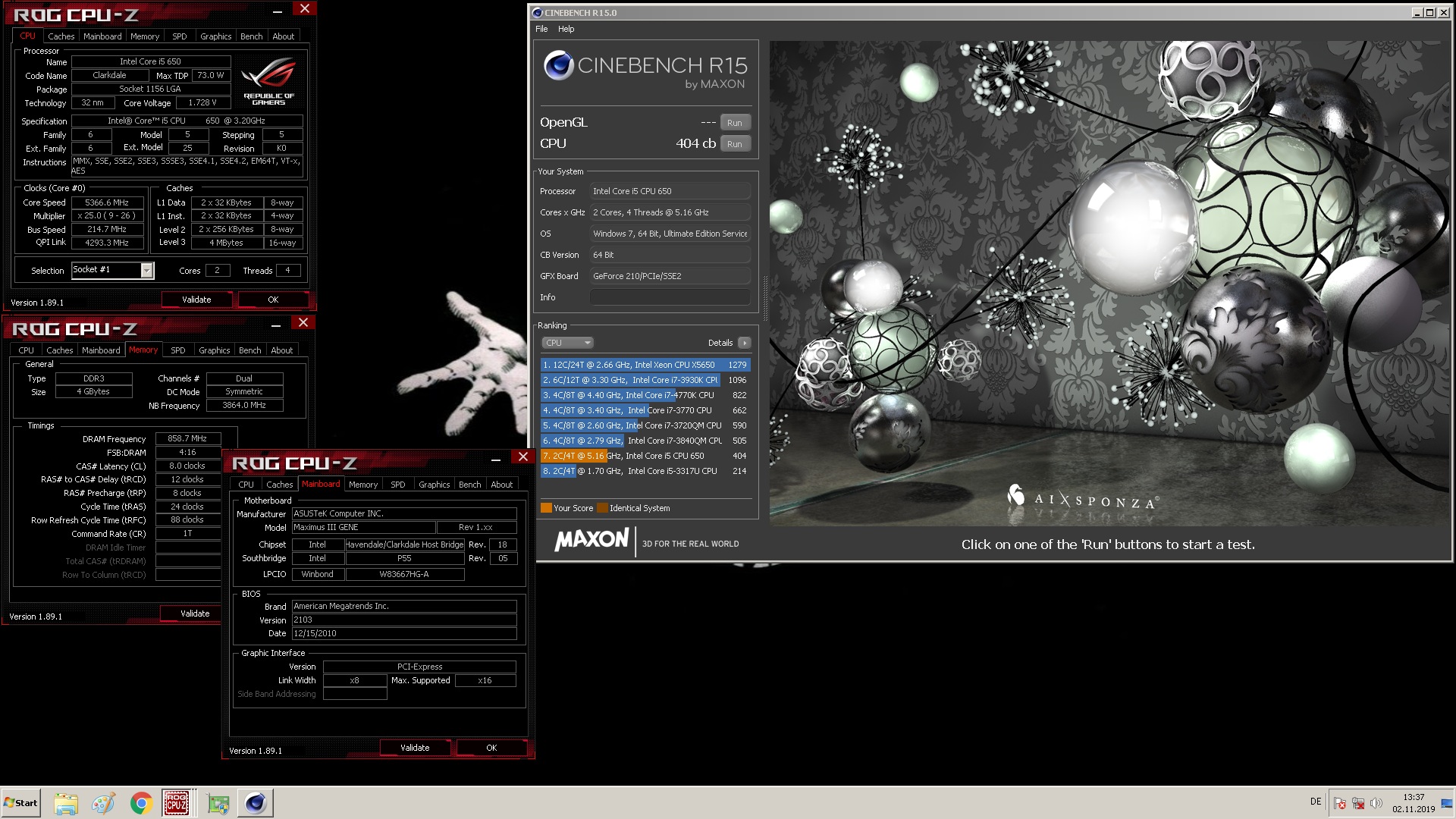The image size is (1456, 819).
Task: Open CPU tab in CPU-Z Memory window
Action: (27, 350)
